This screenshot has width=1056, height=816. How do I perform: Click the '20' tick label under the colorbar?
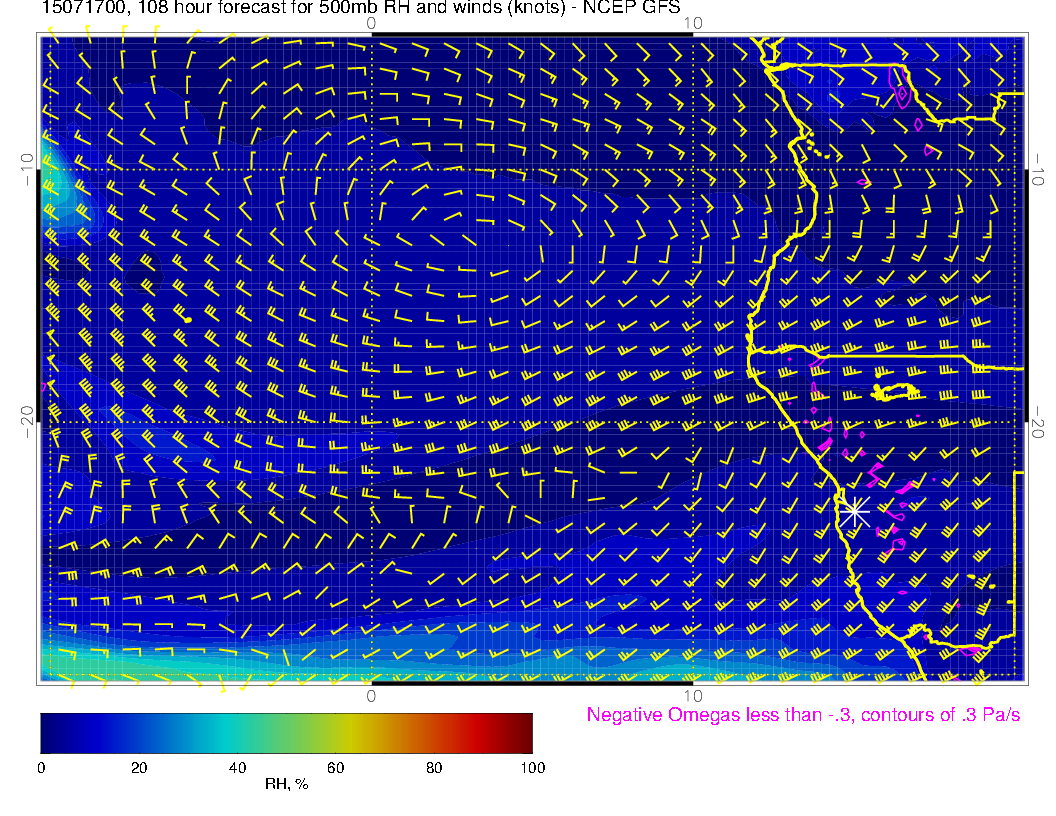(139, 767)
